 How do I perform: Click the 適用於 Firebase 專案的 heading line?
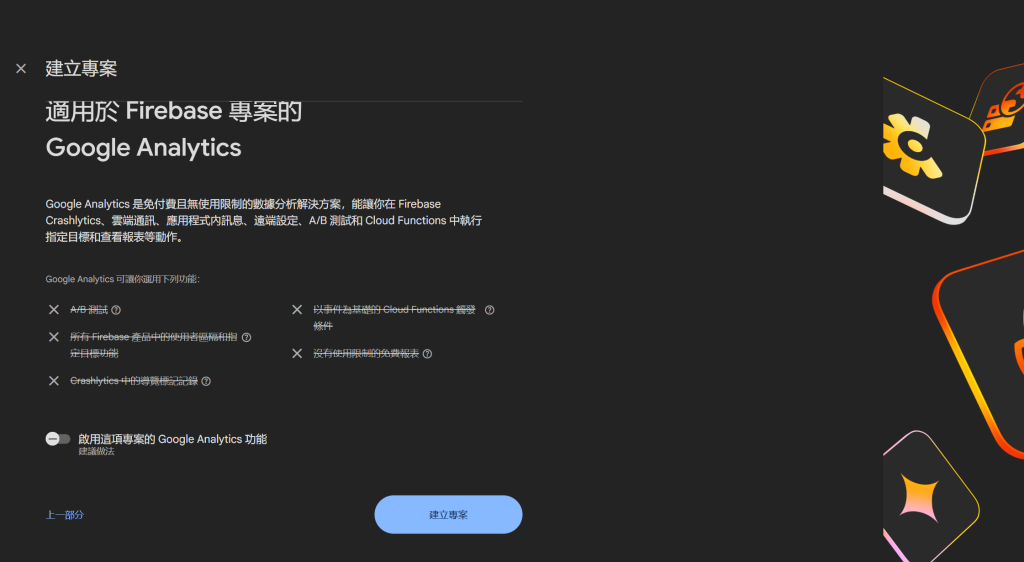pos(174,111)
